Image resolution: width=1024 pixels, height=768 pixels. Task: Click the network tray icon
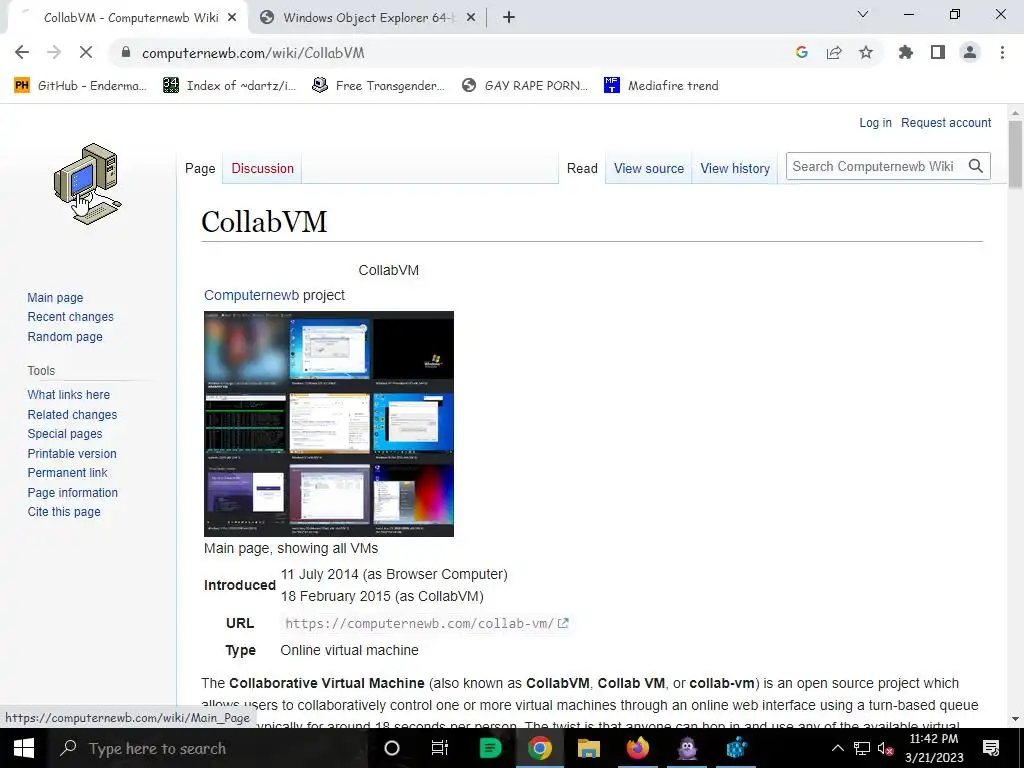point(862,748)
